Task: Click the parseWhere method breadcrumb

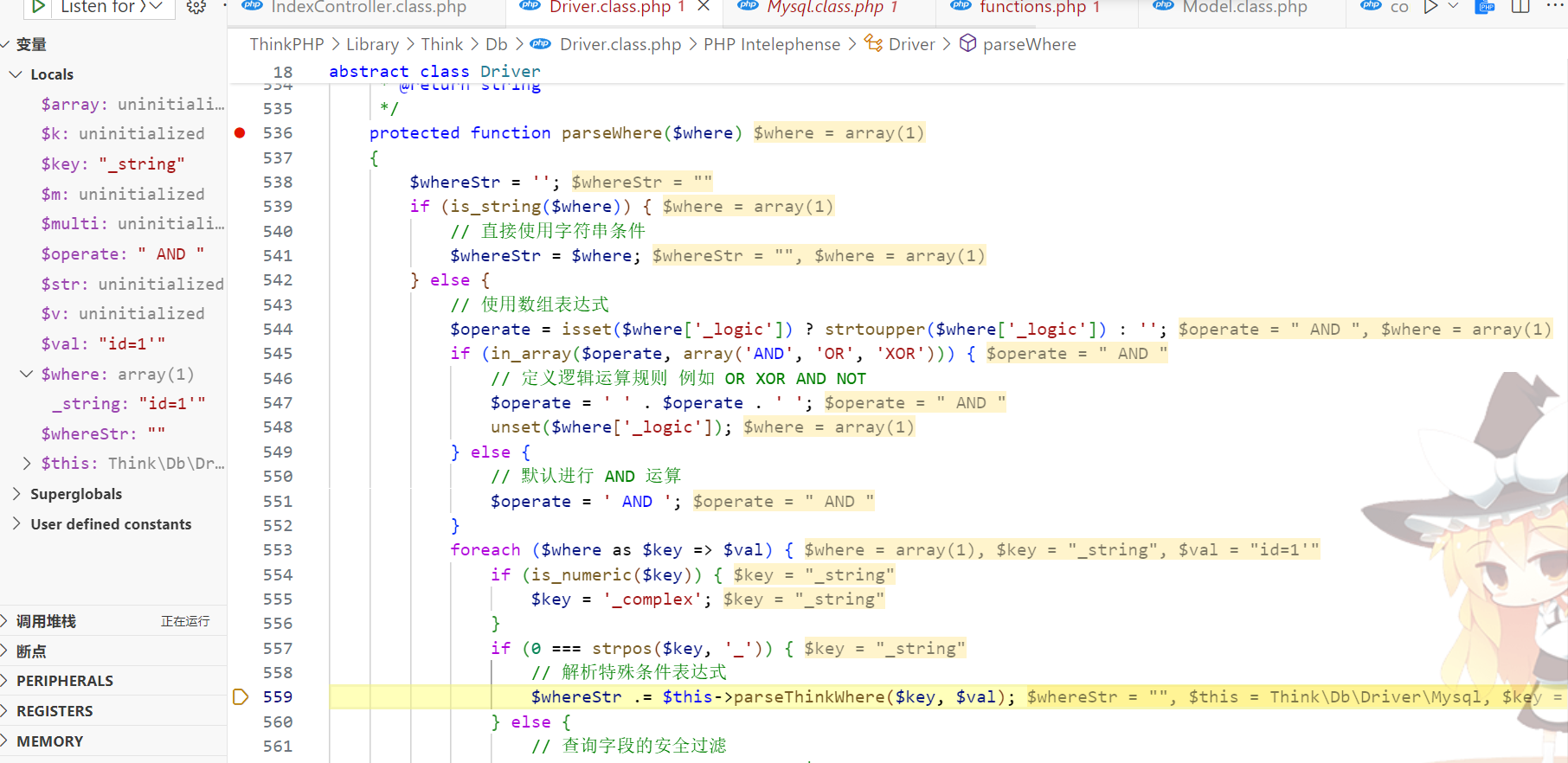Action: tap(1029, 44)
